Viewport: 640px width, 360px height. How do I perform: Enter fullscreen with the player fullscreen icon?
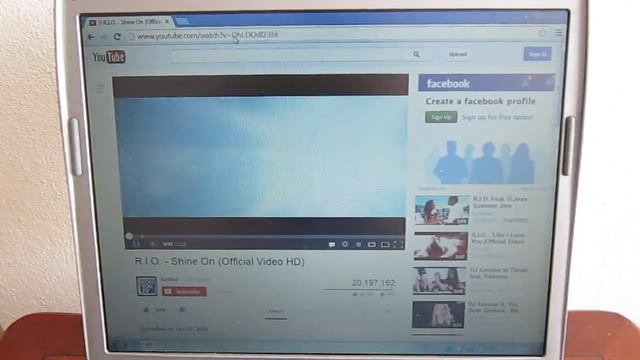coord(398,244)
